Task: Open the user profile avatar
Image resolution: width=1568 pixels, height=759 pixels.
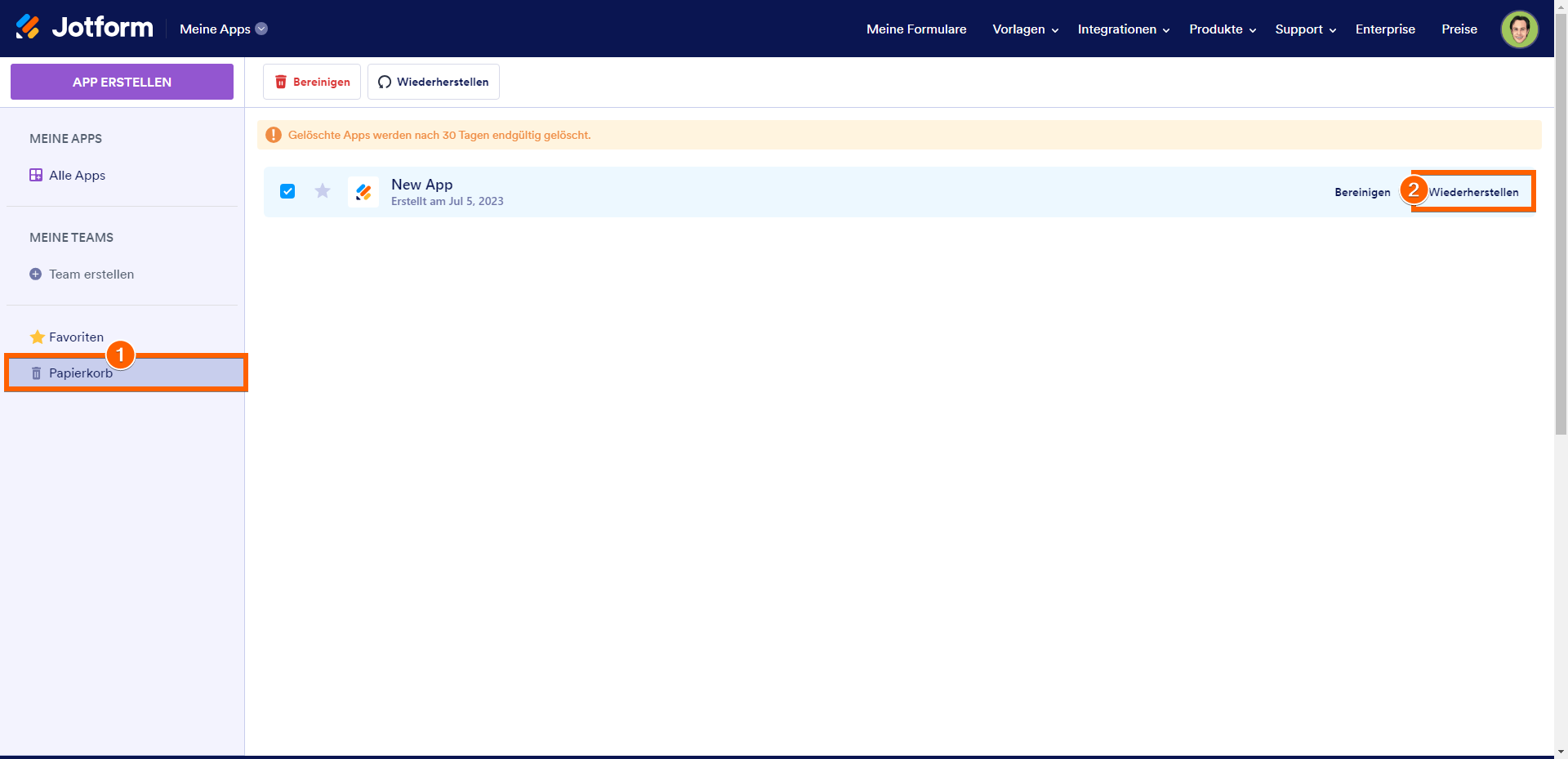Action: point(1519,29)
